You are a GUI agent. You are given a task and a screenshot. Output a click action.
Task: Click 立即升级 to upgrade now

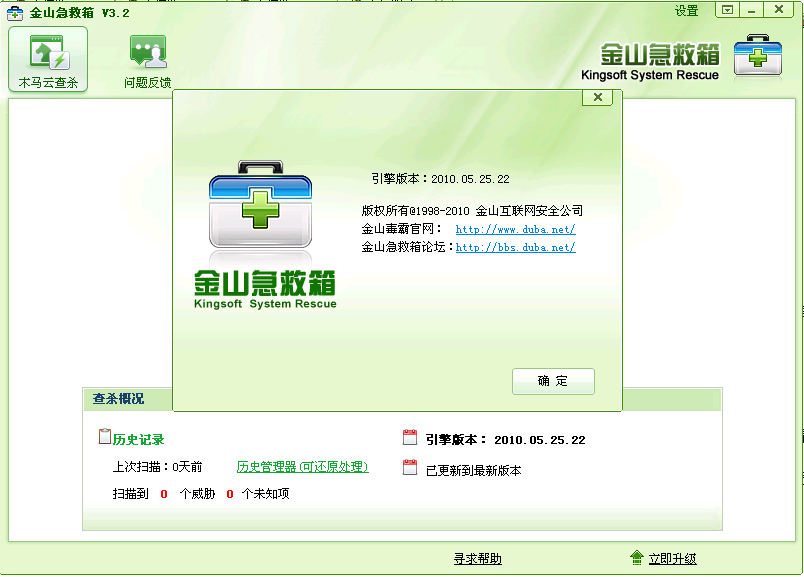tap(672, 559)
